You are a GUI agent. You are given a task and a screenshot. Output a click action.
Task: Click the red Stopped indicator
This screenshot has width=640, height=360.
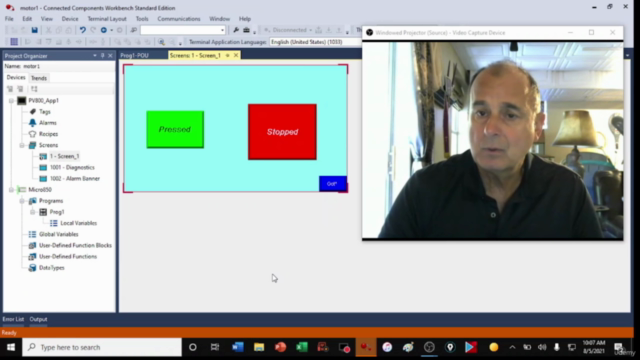pyautogui.click(x=282, y=132)
